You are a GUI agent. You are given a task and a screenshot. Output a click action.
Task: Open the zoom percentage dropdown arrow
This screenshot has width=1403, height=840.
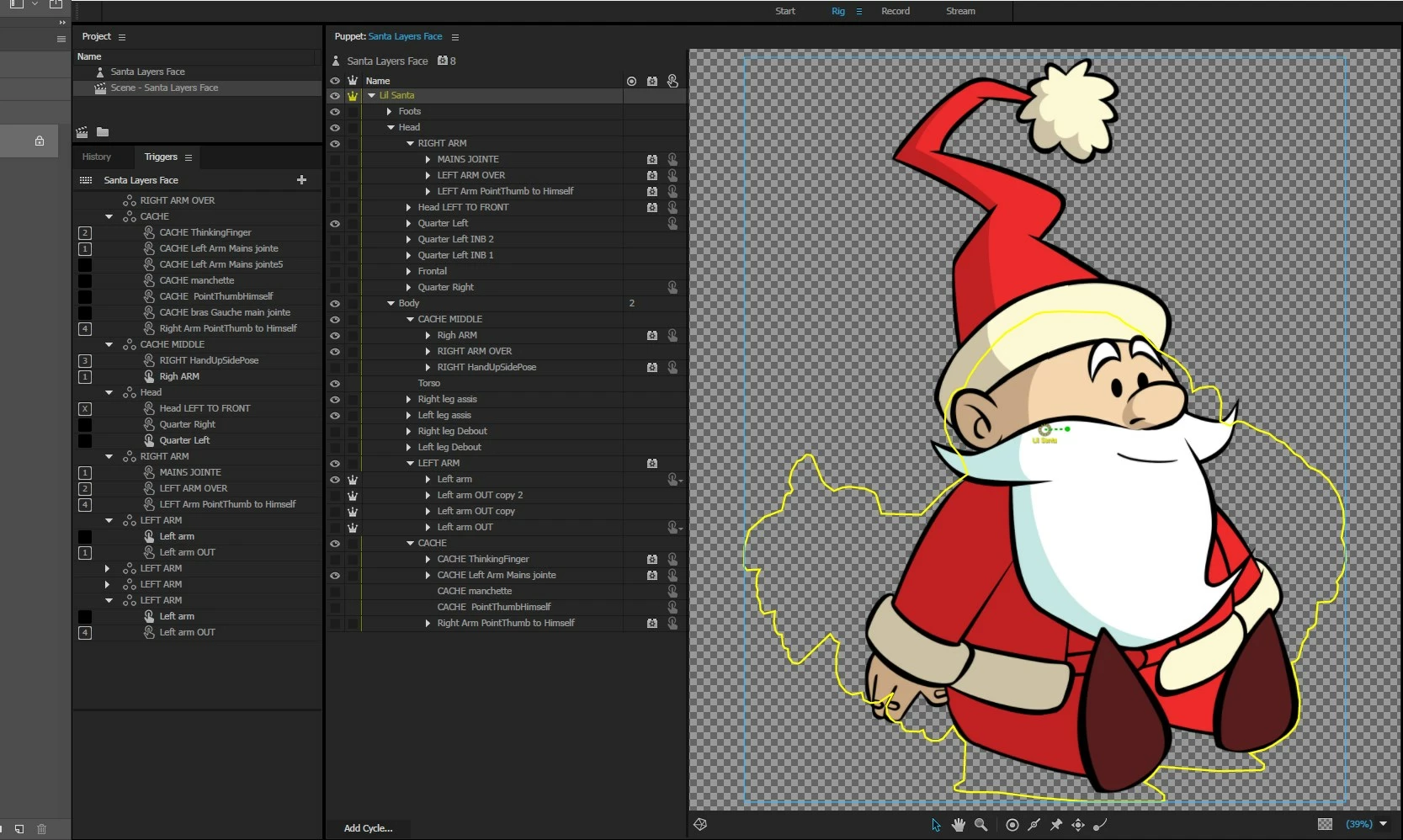point(1383,825)
